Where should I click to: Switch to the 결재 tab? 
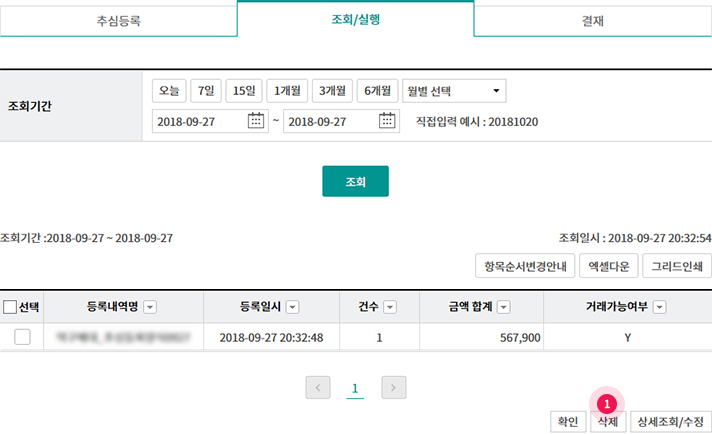coord(592,20)
